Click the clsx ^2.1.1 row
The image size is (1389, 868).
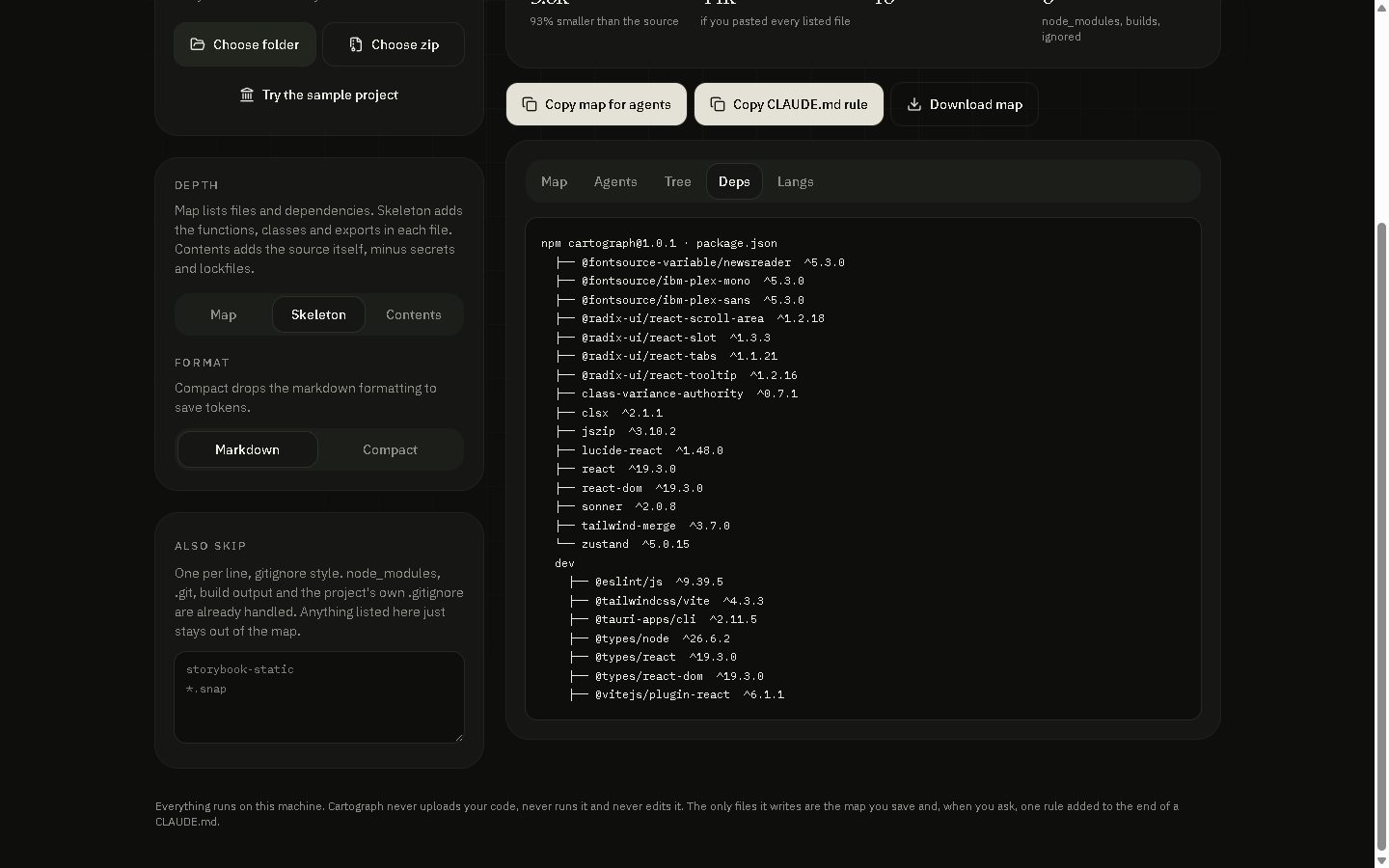609,413
